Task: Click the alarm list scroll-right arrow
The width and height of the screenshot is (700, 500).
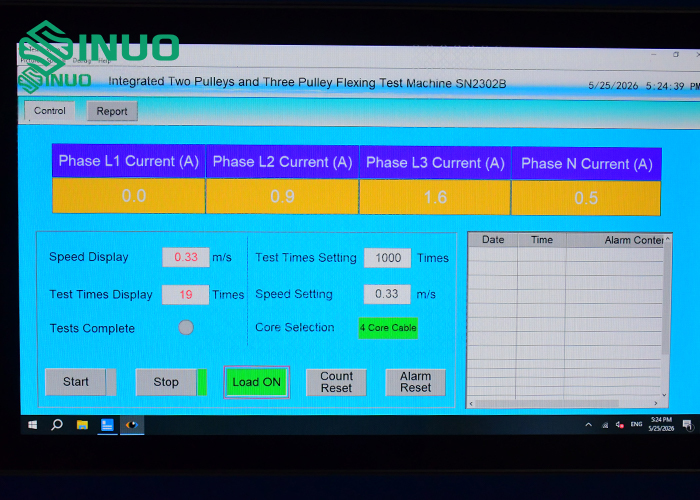Action: coord(656,403)
